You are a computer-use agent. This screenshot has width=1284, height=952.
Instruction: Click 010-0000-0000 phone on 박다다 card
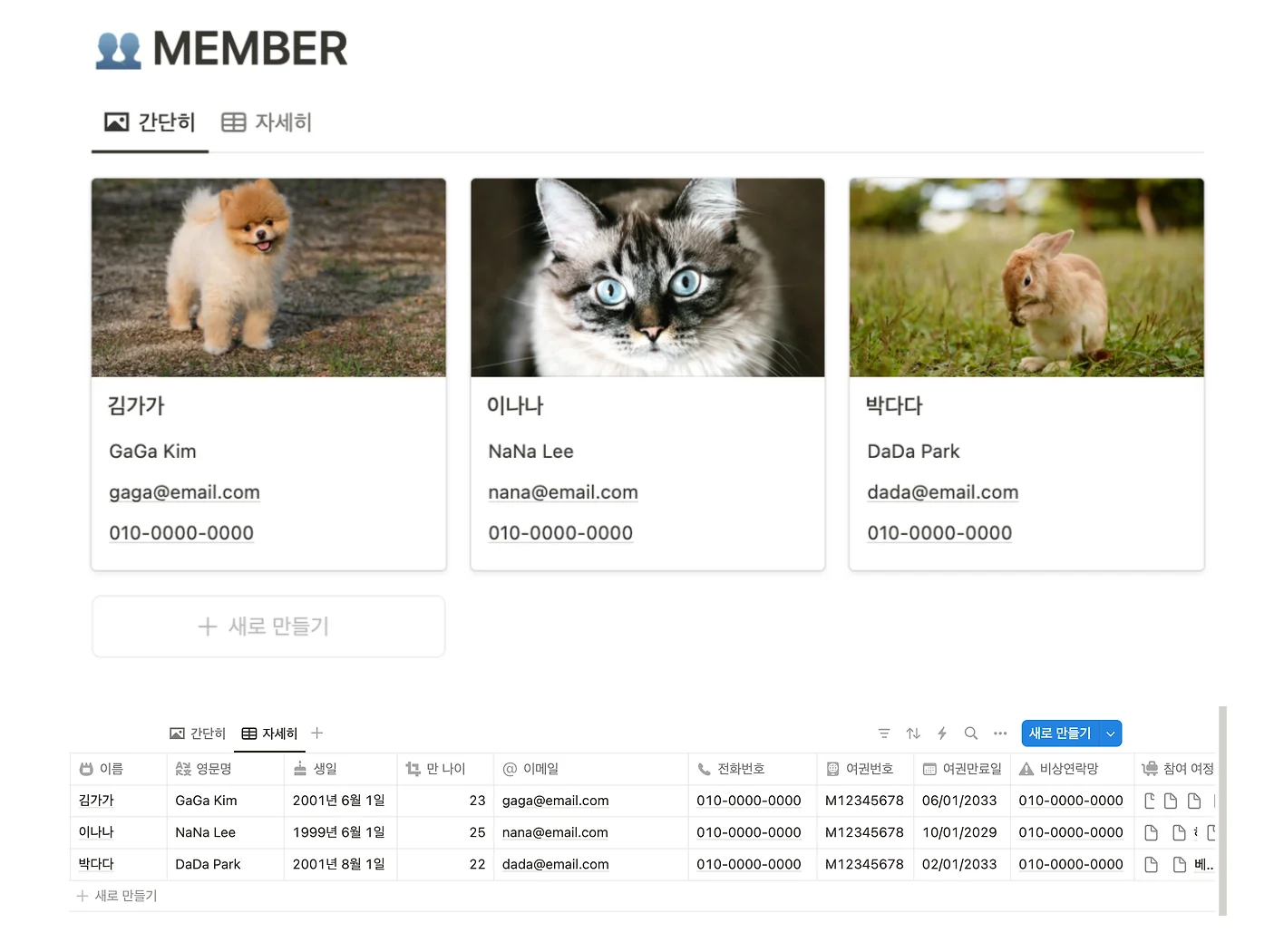pos(939,533)
